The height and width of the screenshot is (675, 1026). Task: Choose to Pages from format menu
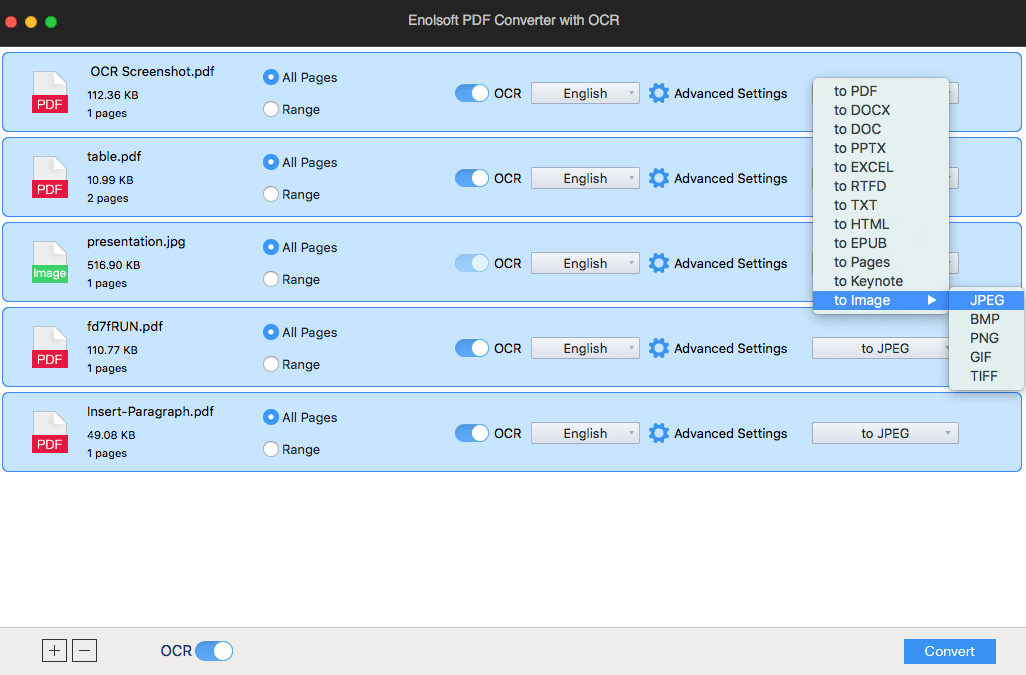point(881,262)
